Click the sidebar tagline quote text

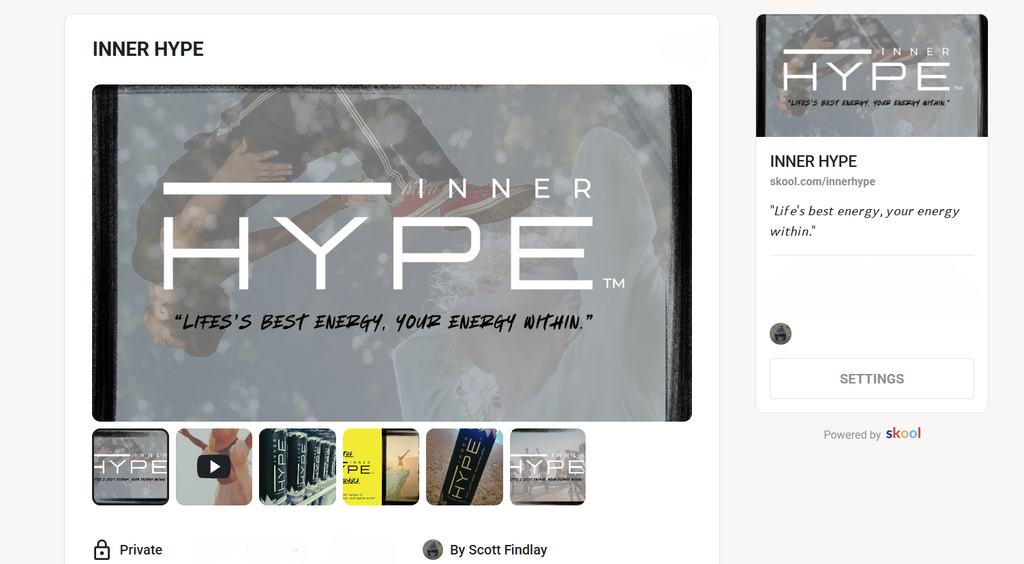[865, 221]
